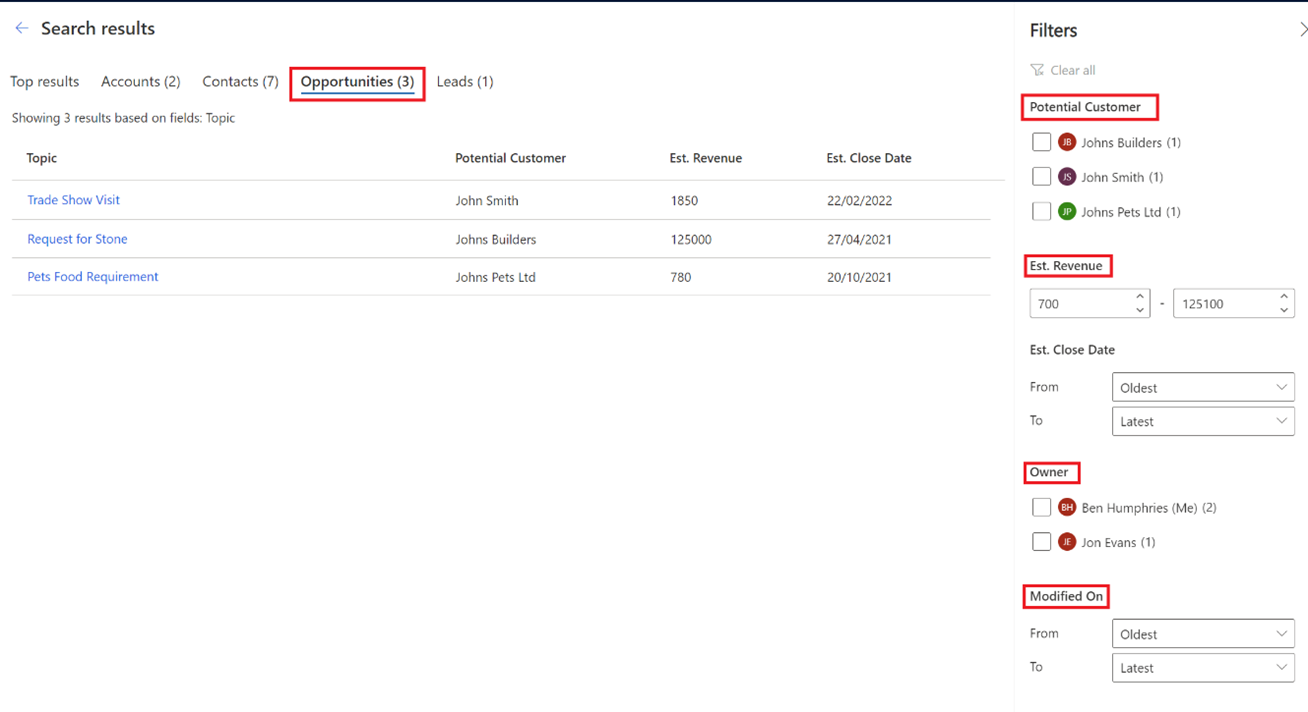Open the Trade Show Visit opportunity
1308x712 pixels.
73,200
